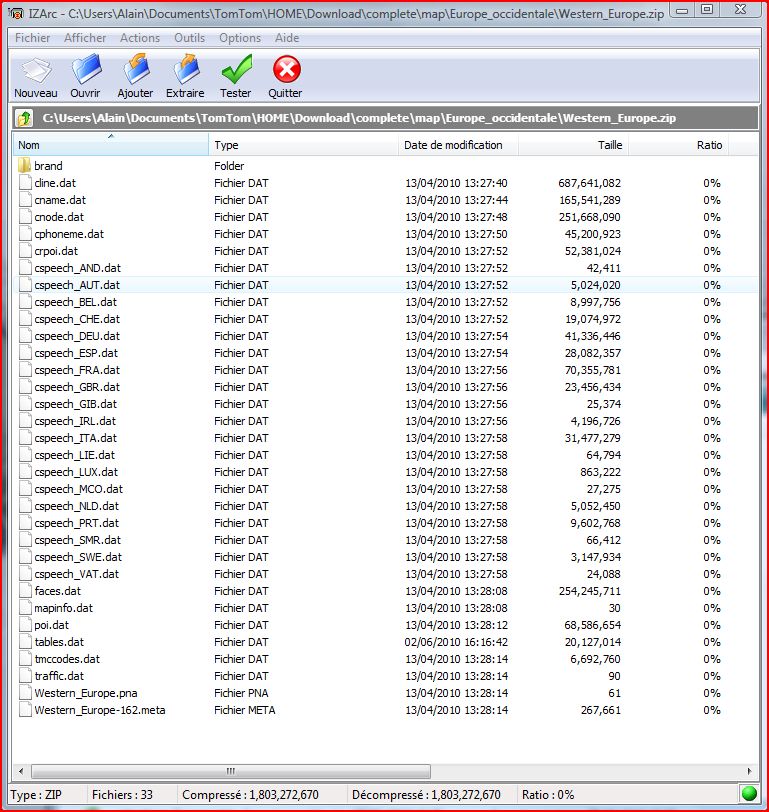The height and width of the screenshot is (812, 769).
Task: Open an archive with the Ouvrir icon
Action: pos(86,70)
